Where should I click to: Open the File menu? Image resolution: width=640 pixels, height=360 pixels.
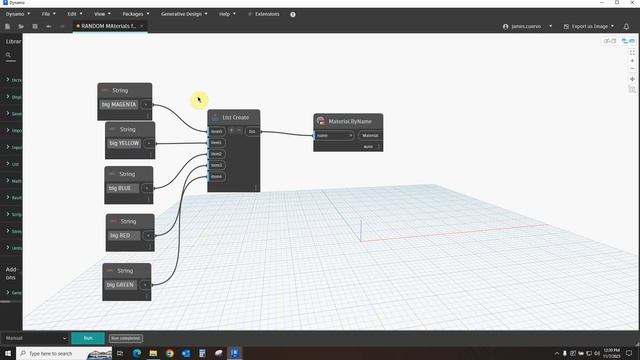(x=49, y=14)
